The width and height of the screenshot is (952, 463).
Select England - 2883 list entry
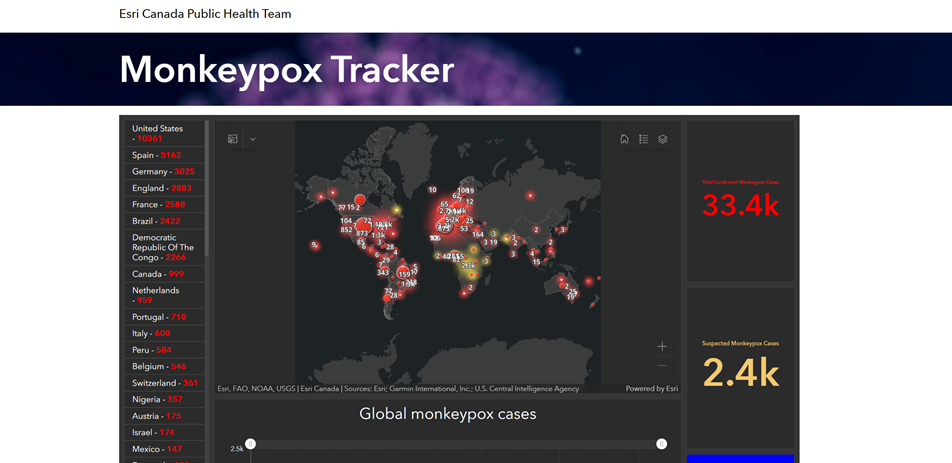tap(165, 188)
